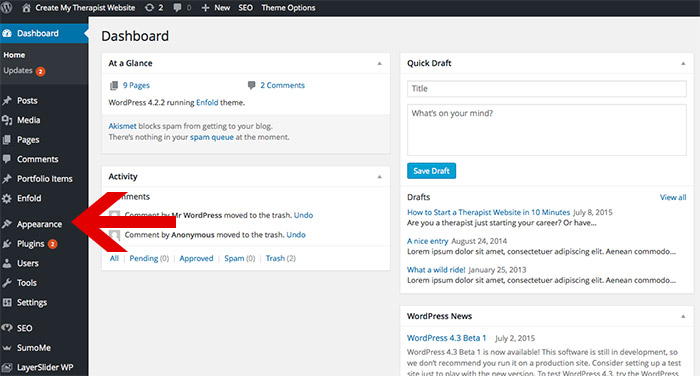Click the WordPress logo icon

tap(7, 8)
